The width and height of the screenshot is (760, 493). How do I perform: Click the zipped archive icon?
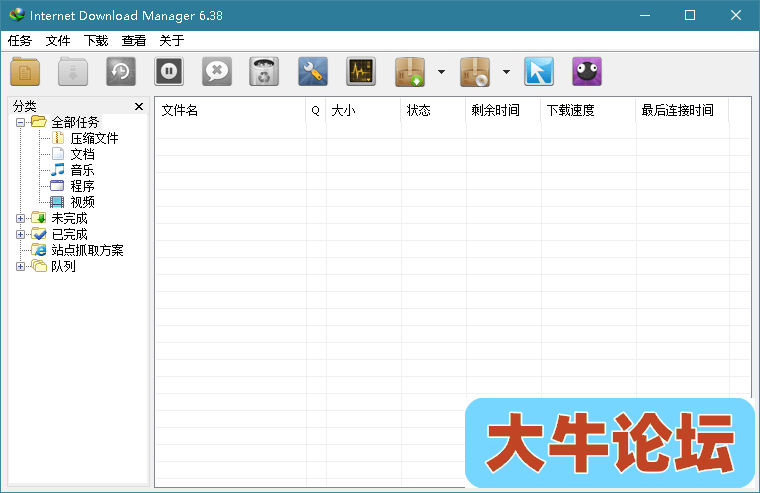58,138
